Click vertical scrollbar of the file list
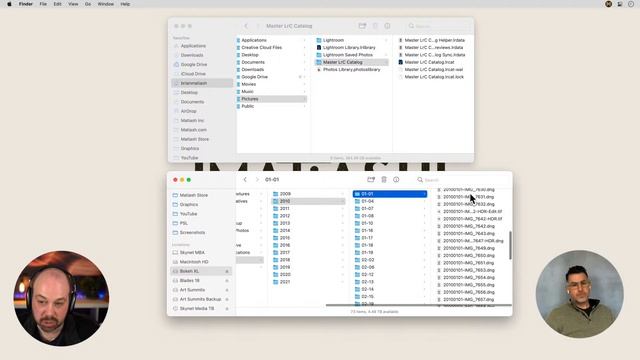Image resolution: width=640 pixels, height=360 pixels. [x=510, y=245]
